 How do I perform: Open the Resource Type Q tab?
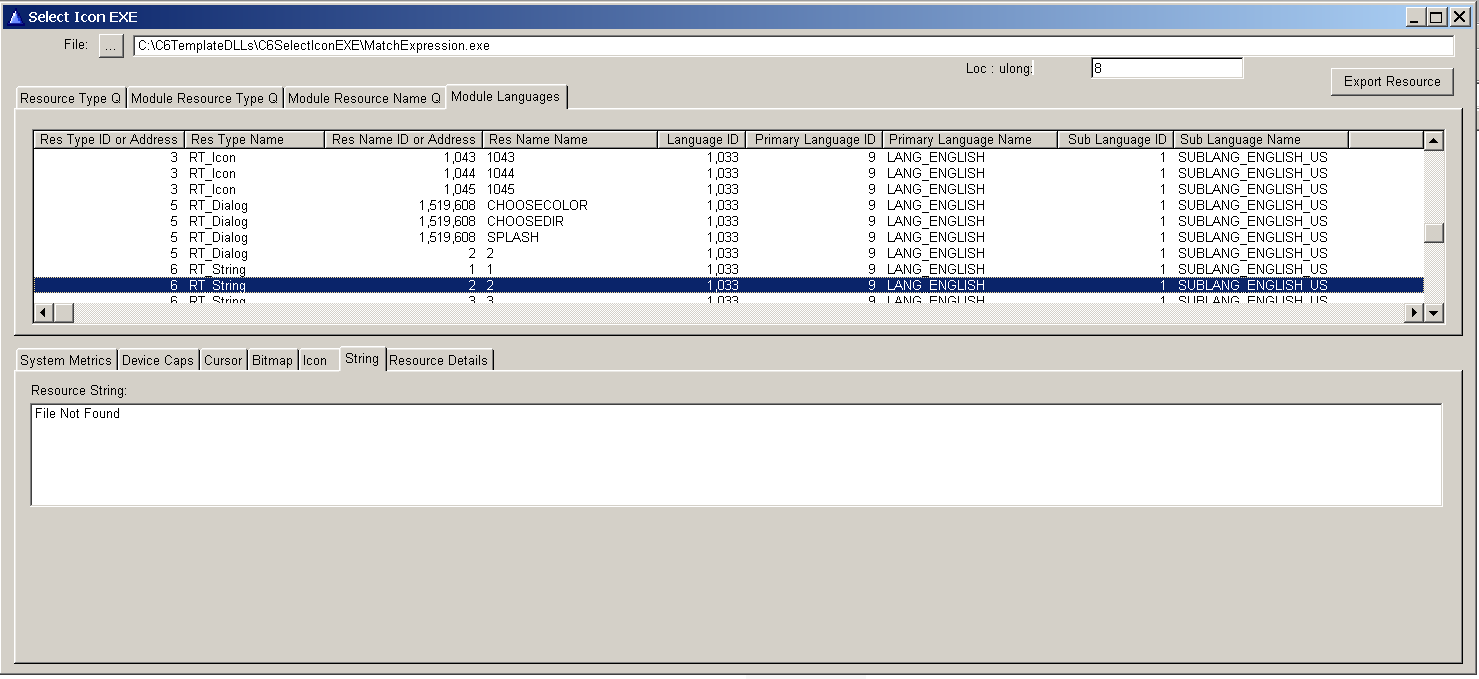(x=70, y=98)
